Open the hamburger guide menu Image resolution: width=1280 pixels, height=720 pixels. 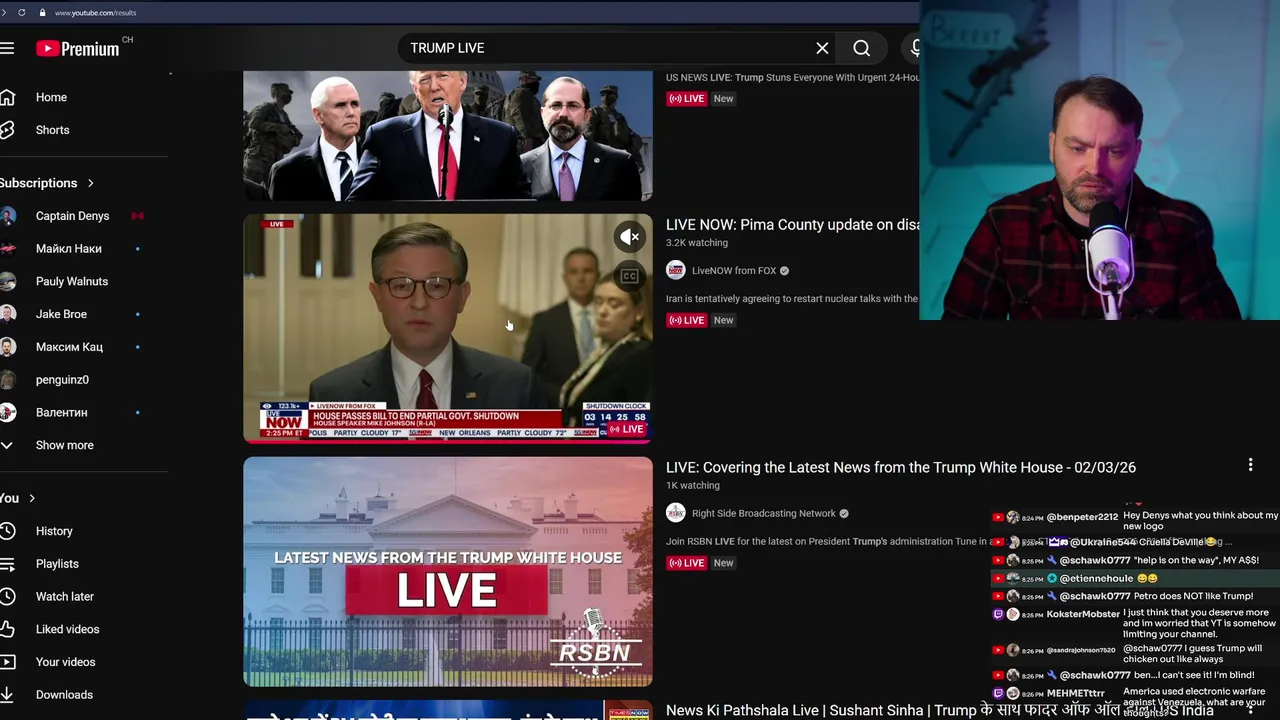tap(7, 48)
